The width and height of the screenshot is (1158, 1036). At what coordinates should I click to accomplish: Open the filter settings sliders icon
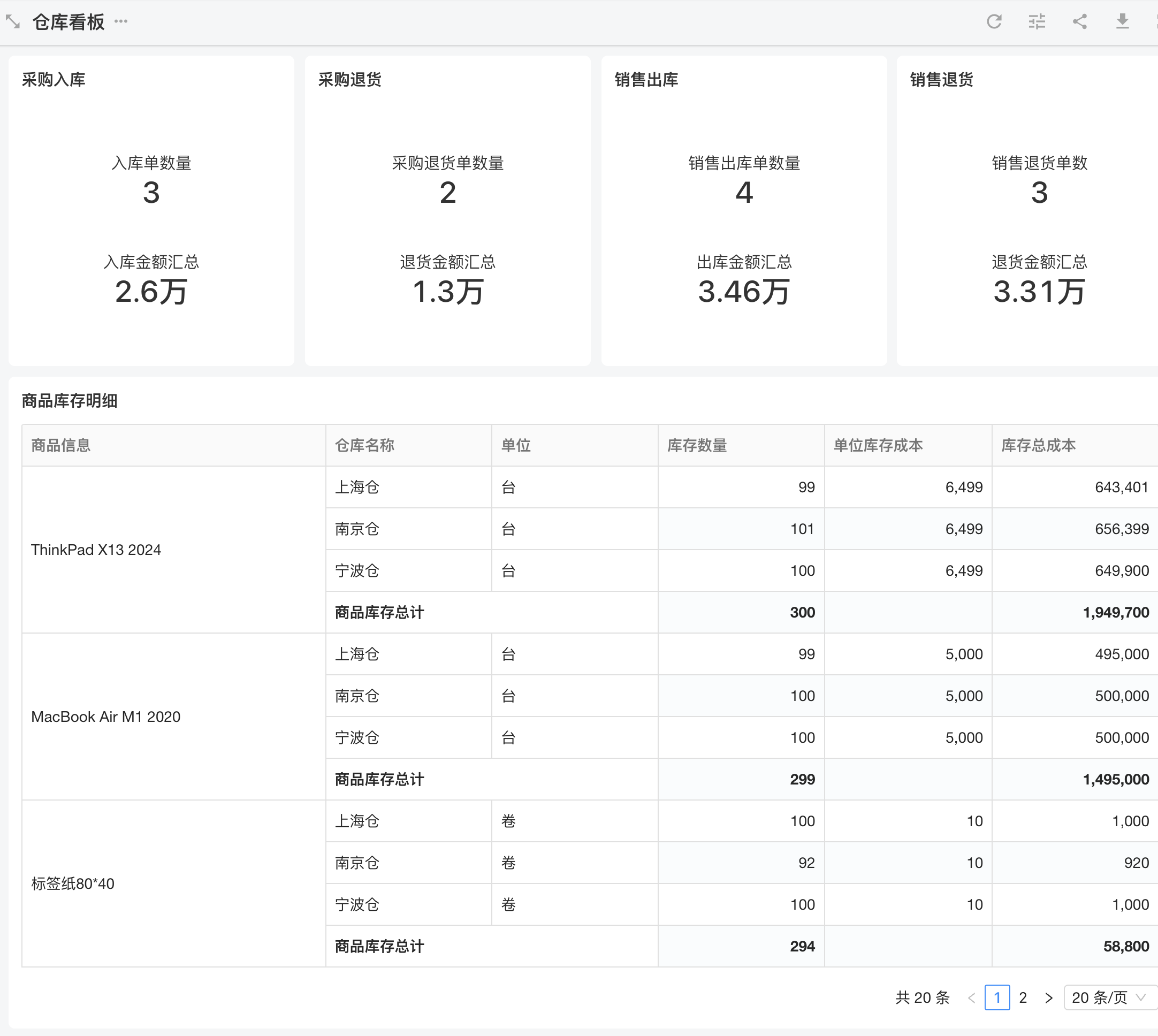[1037, 21]
